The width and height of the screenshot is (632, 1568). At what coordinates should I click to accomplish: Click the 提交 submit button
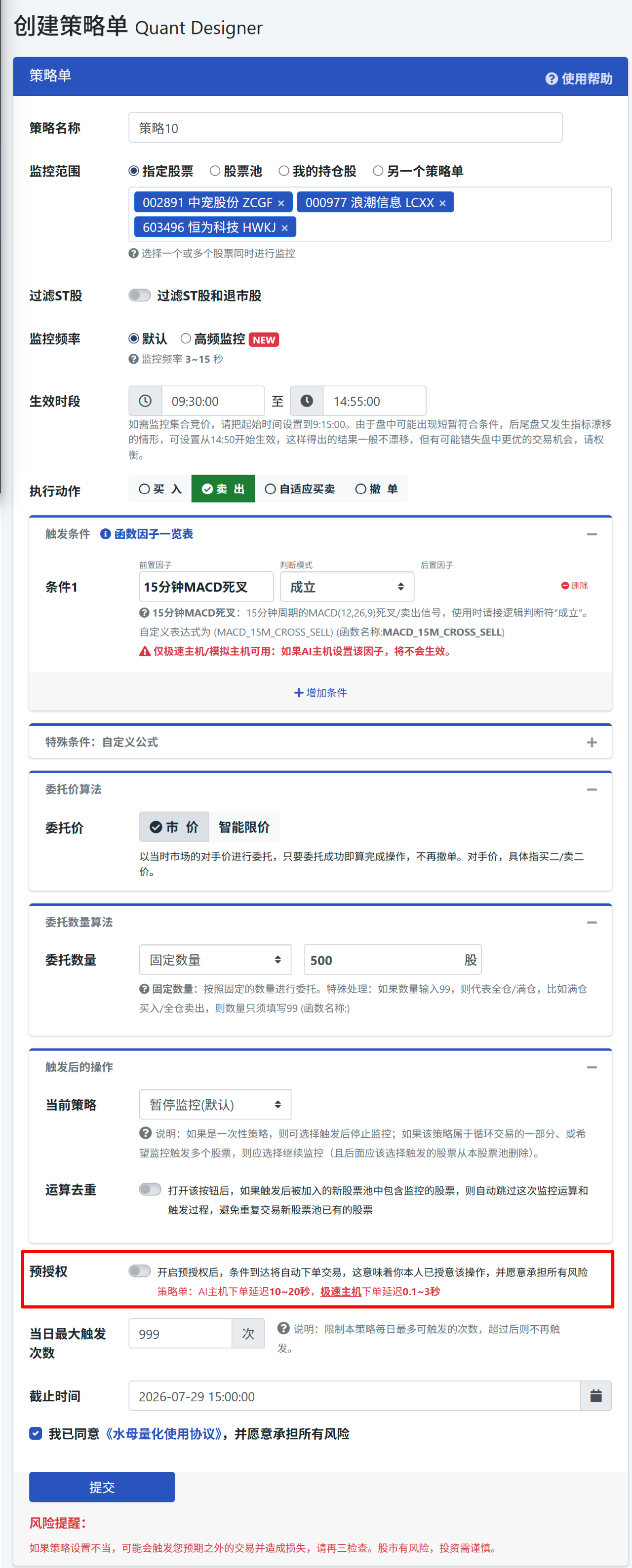tap(102, 1487)
